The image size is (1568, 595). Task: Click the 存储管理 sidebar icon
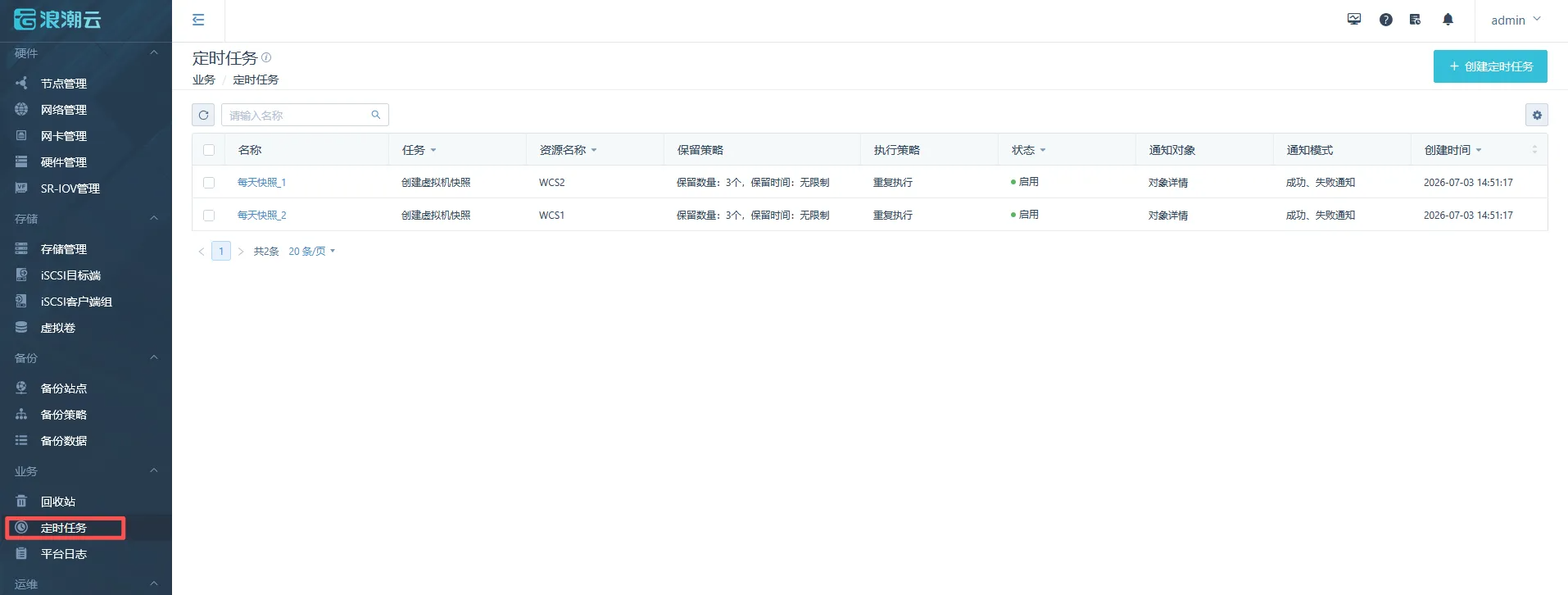tap(21, 248)
